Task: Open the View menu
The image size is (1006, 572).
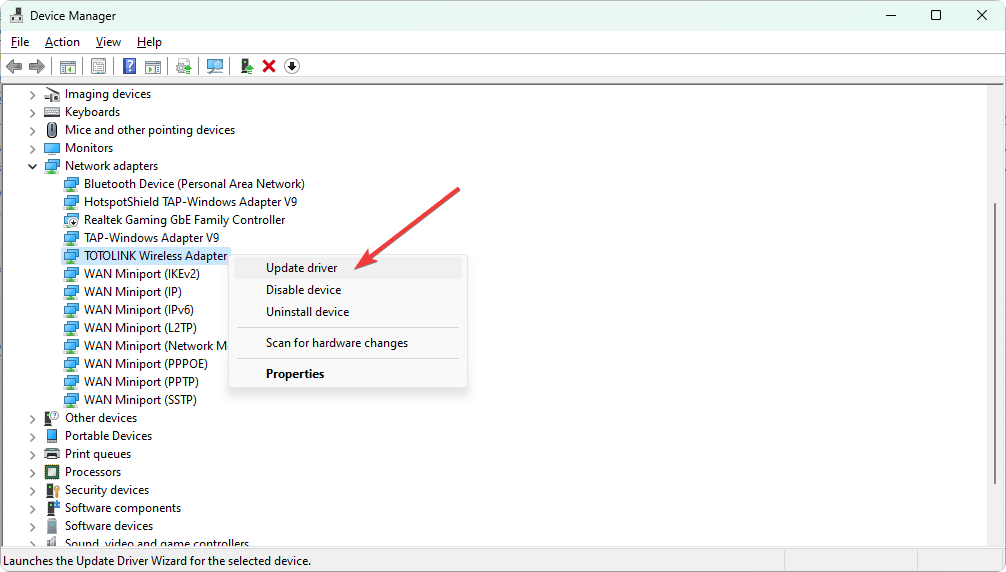Action: [x=108, y=42]
